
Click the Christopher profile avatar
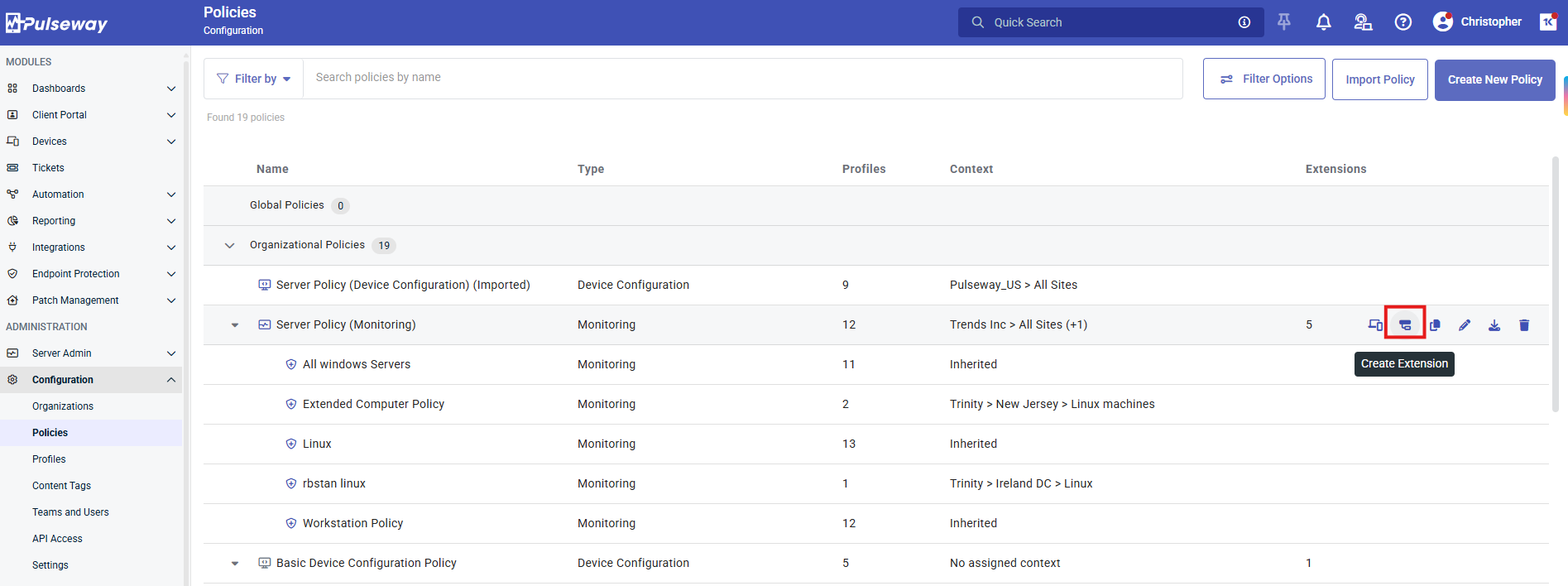point(1443,22)
